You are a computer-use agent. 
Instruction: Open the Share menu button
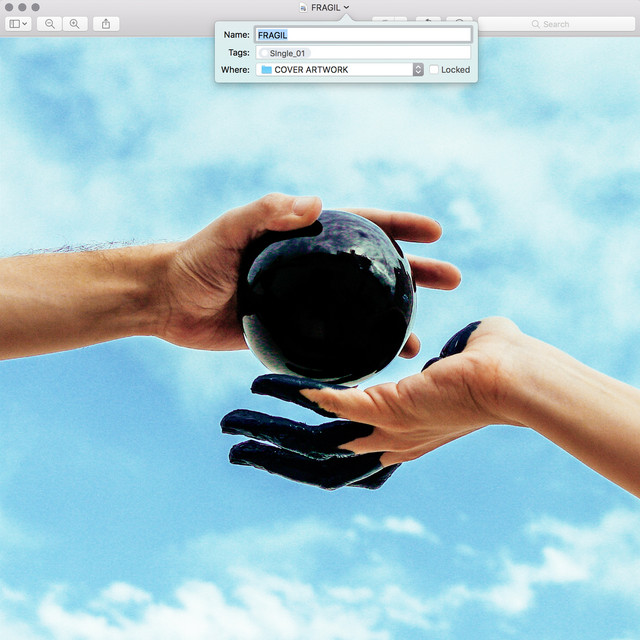tap(105, 23)
